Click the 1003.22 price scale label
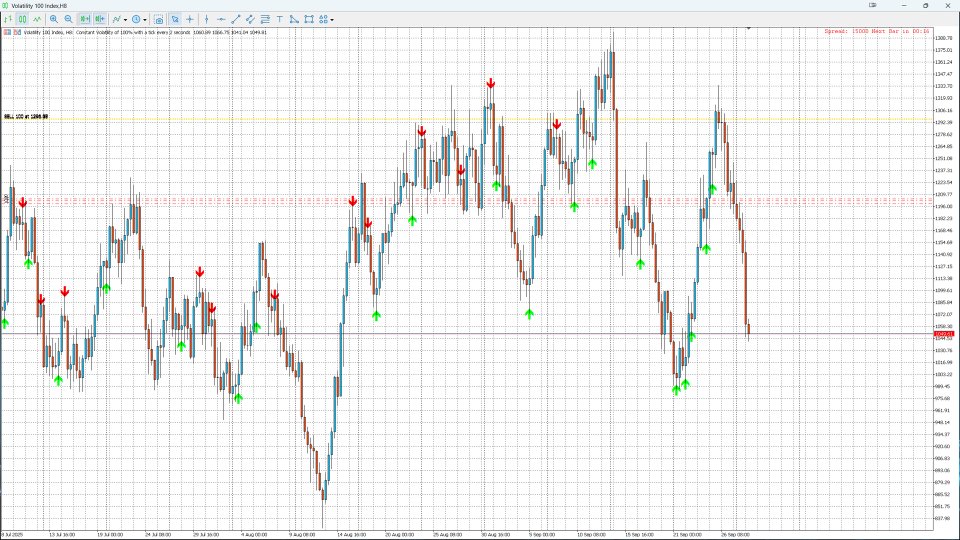This screenshot has width=960, height=540. pos(943,374)
